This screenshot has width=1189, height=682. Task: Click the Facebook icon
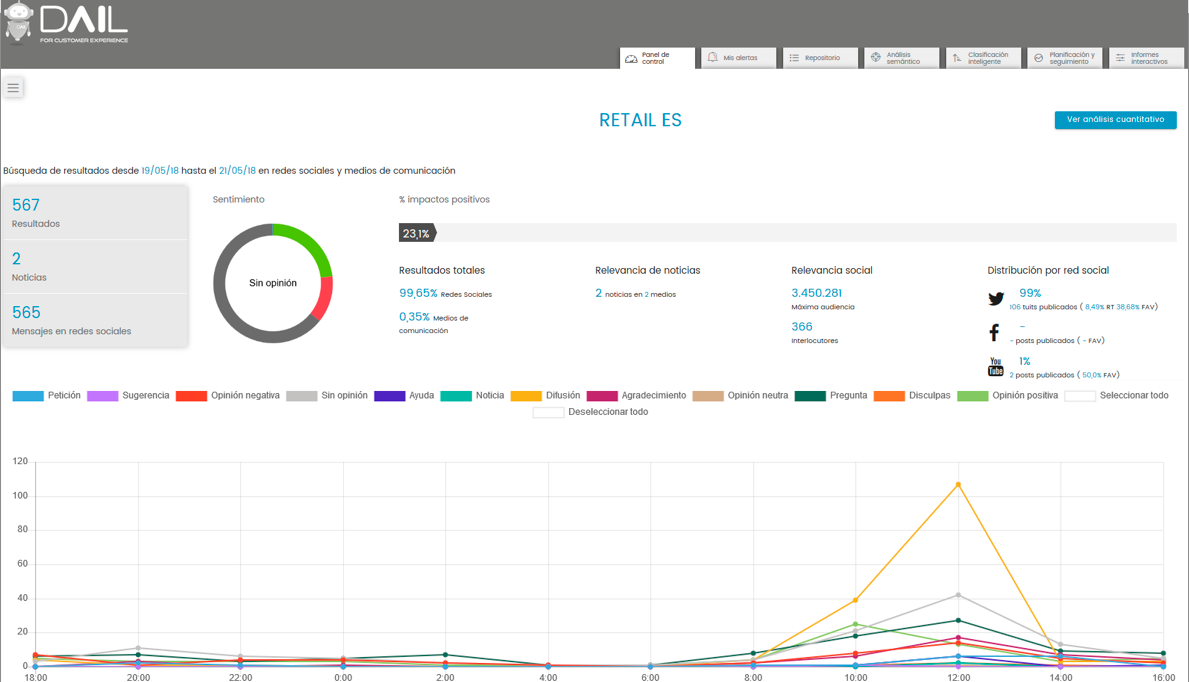[994, 333]
